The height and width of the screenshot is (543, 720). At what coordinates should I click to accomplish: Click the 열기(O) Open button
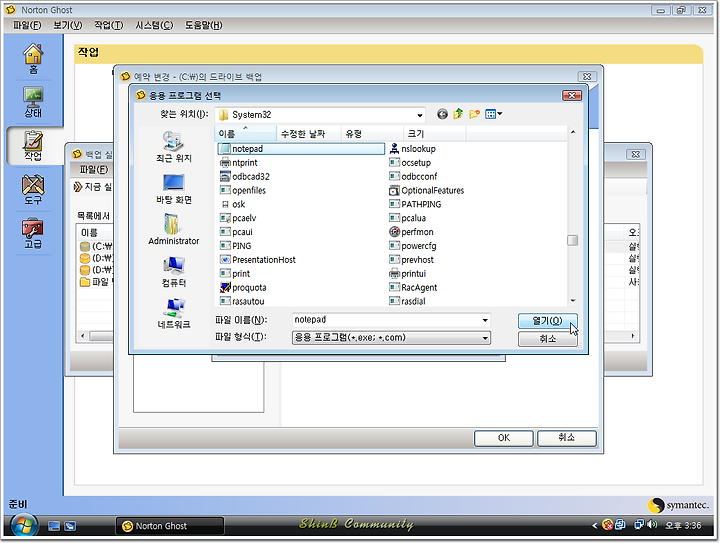click(x=547, y=321)
